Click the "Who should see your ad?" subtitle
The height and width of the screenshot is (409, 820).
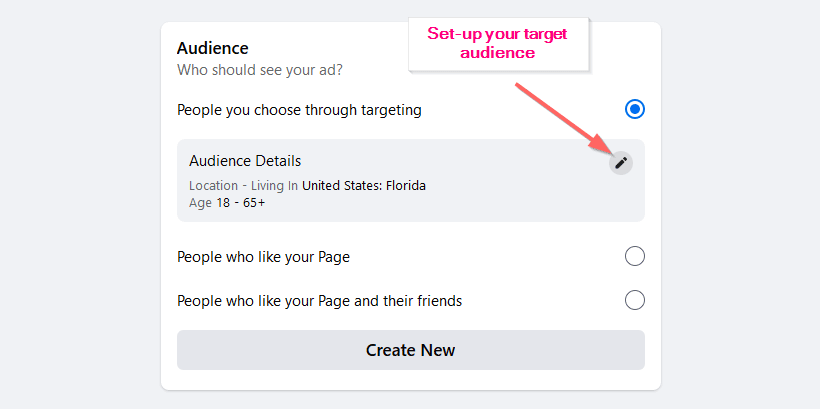coord(259,70)
